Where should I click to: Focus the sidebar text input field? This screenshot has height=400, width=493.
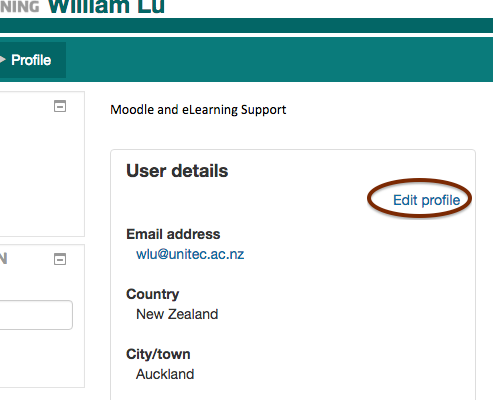tap(36, 315)
